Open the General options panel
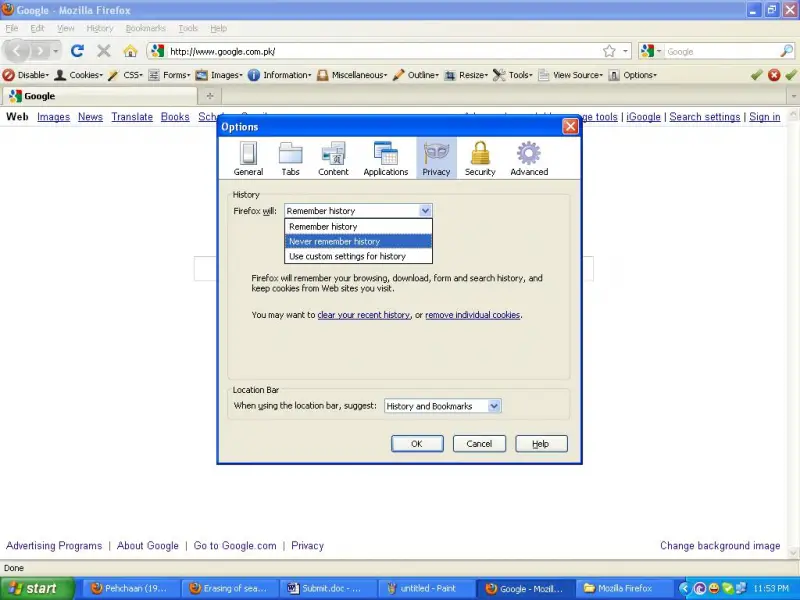This screenshot has width=800, height=600. tap(248, 159)
